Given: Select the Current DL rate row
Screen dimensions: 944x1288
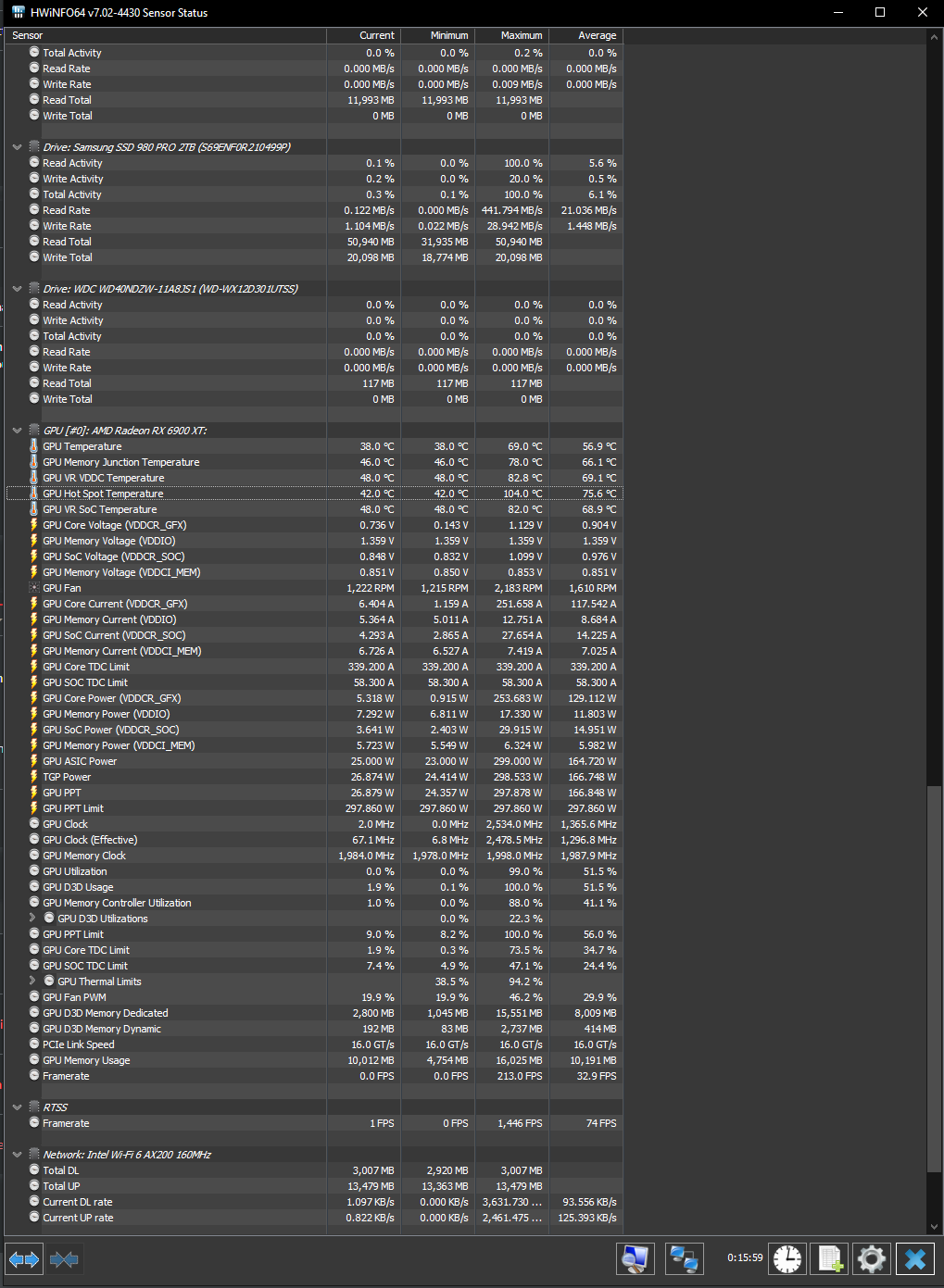Looking at the screenshot, I should (x=314, y=1202).
